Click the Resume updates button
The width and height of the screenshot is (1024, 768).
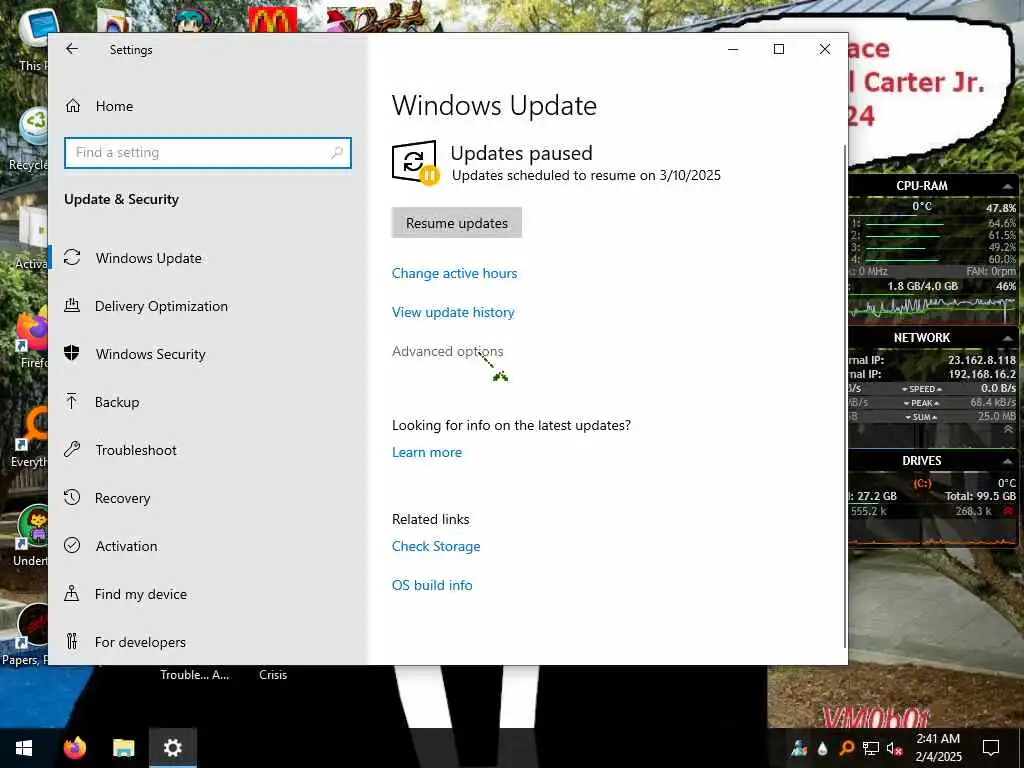tap(456, 223)
